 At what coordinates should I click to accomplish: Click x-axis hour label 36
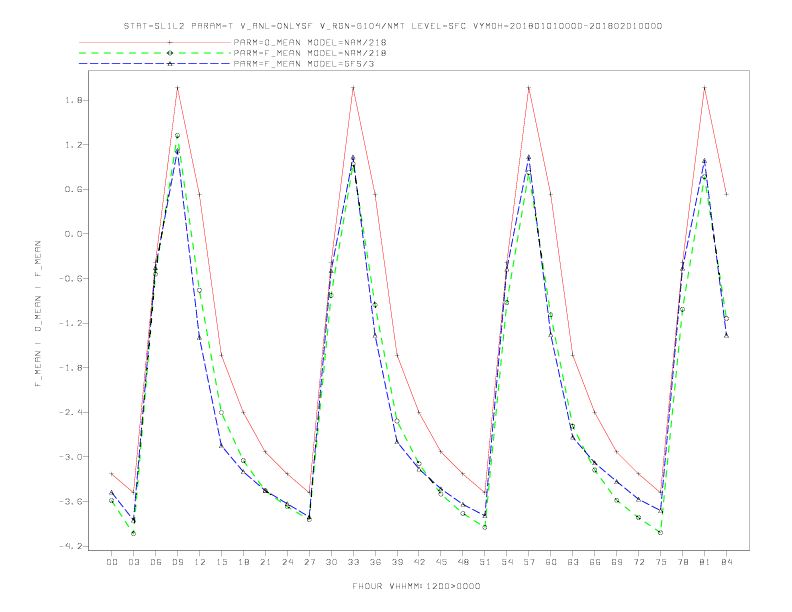375,562
